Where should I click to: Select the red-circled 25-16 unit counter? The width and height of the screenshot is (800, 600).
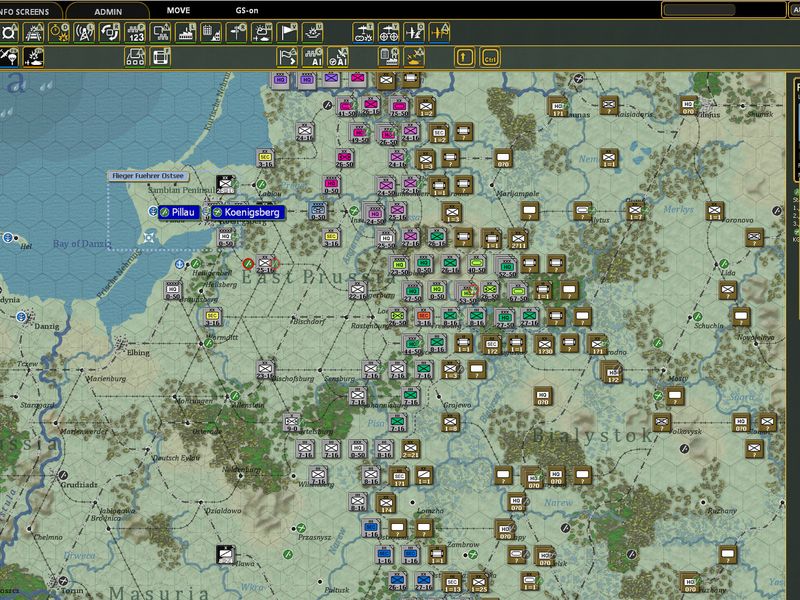[x=264, y=264]
